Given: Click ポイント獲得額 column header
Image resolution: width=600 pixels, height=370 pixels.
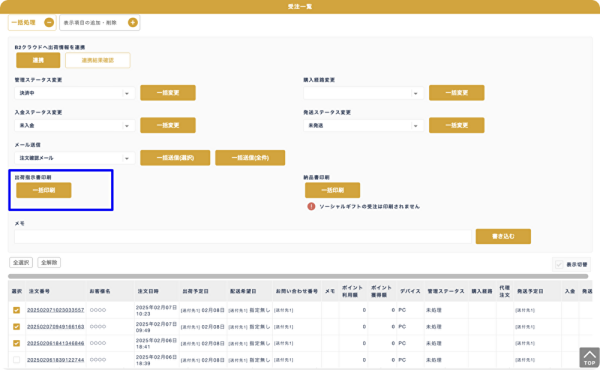Looking at the screenshot, I should (381, 291).
